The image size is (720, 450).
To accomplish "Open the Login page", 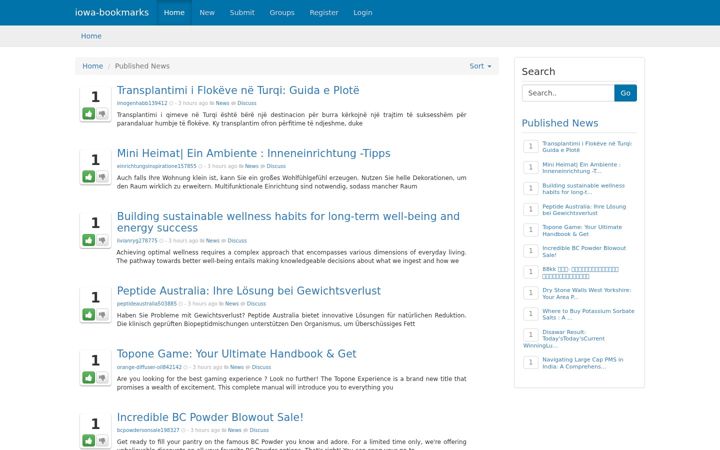I will click(x=363, y=12).
